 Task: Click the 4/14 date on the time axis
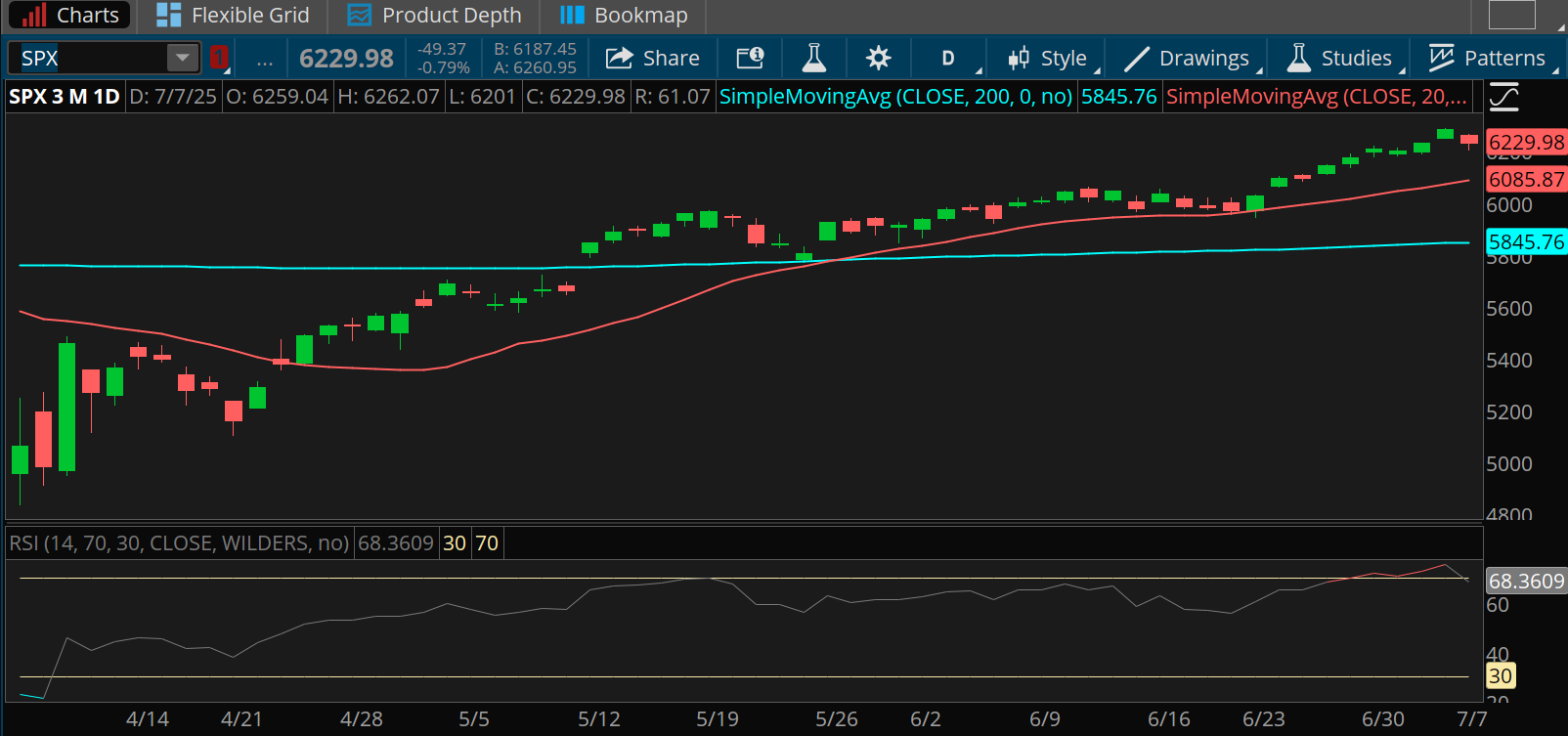tap(148, 719)
